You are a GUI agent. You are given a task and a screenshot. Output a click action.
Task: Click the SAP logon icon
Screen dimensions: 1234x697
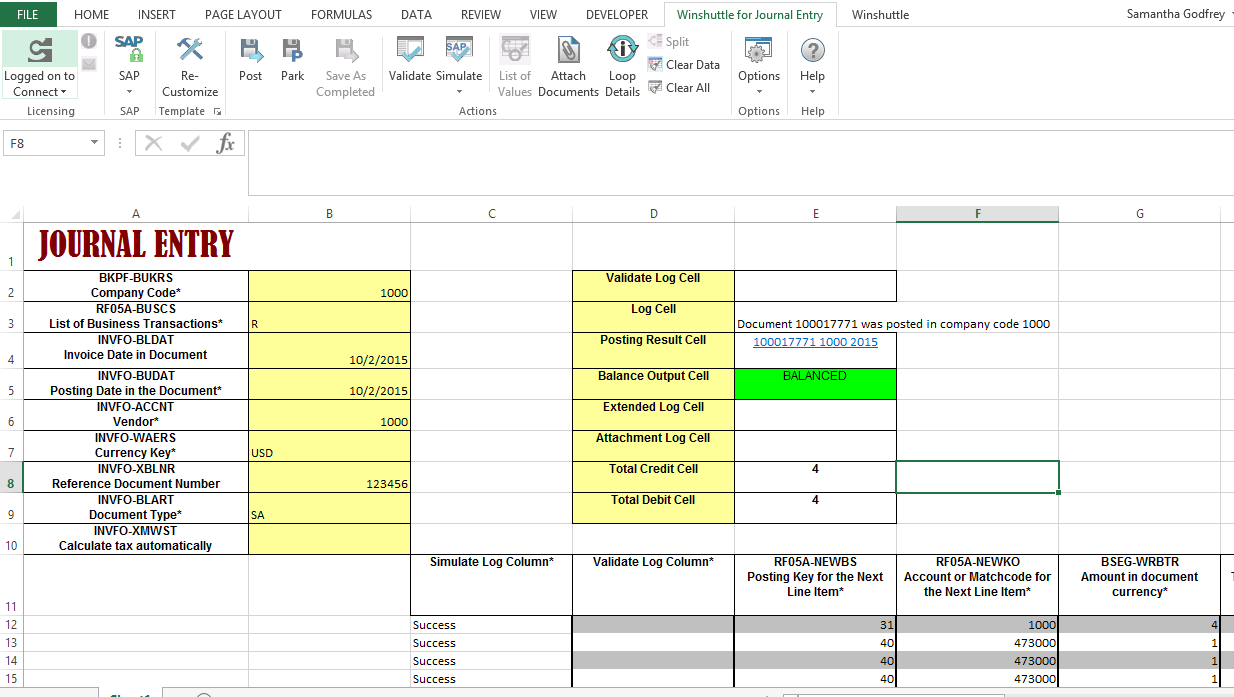pyautogui.click(x=129, y=48)
